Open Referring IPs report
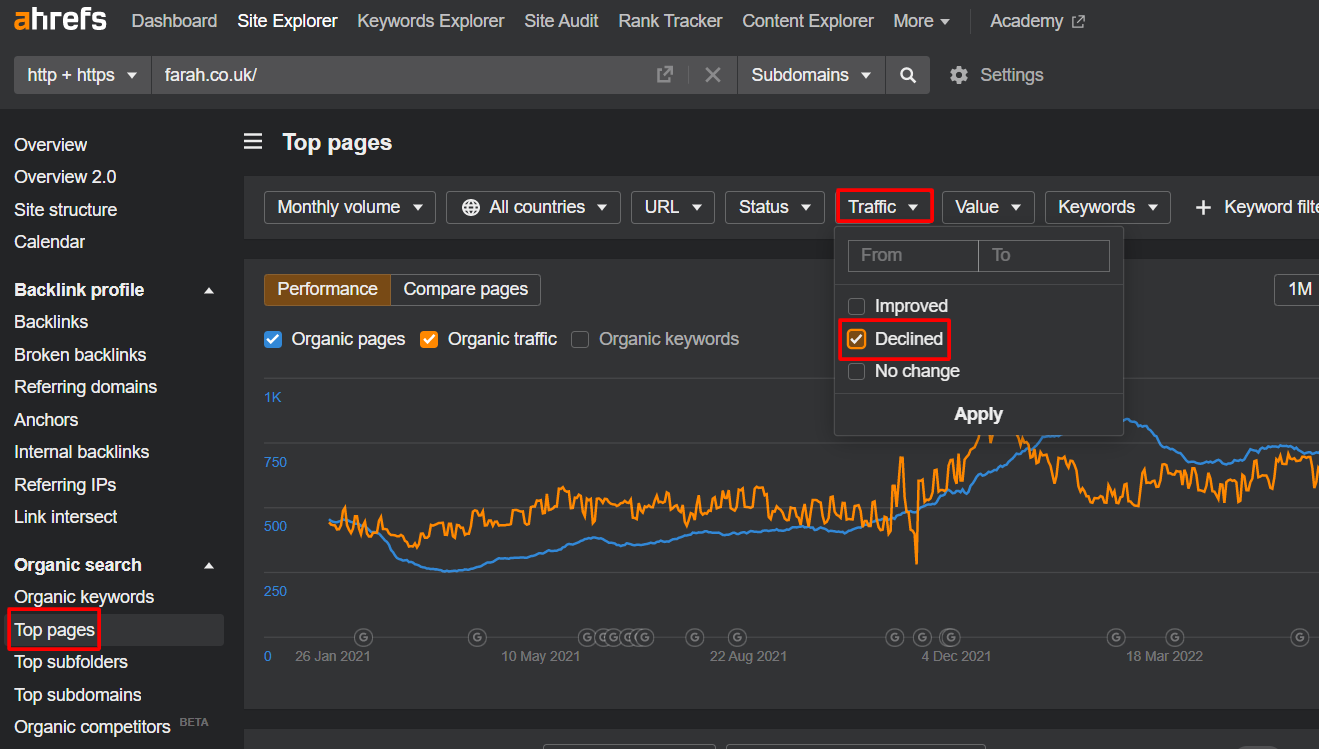 coord(65,485)
